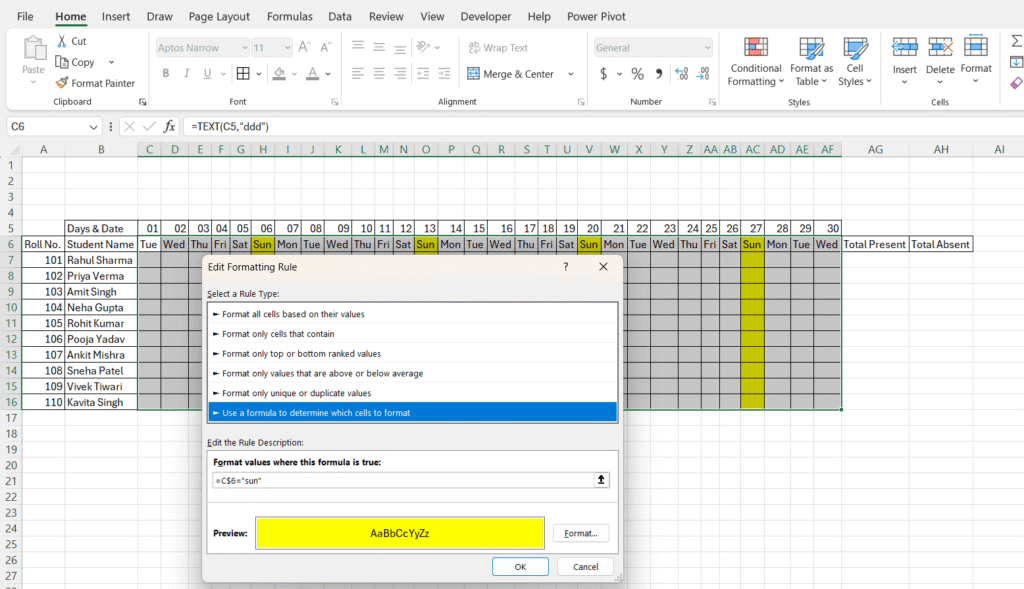Apply Borders using the grid icon
1024x589 pixels.
point(243,73)
